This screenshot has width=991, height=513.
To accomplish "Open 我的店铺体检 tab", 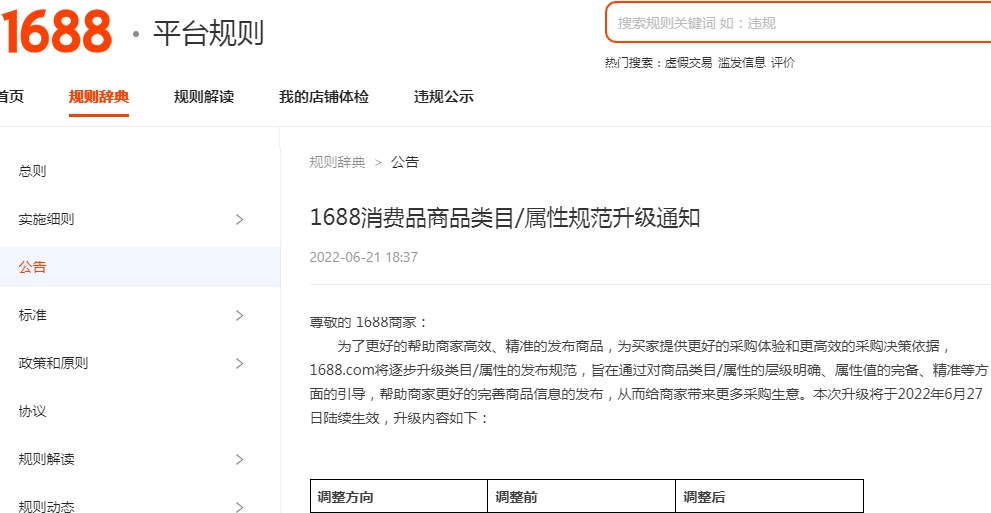I will point(324,97).
